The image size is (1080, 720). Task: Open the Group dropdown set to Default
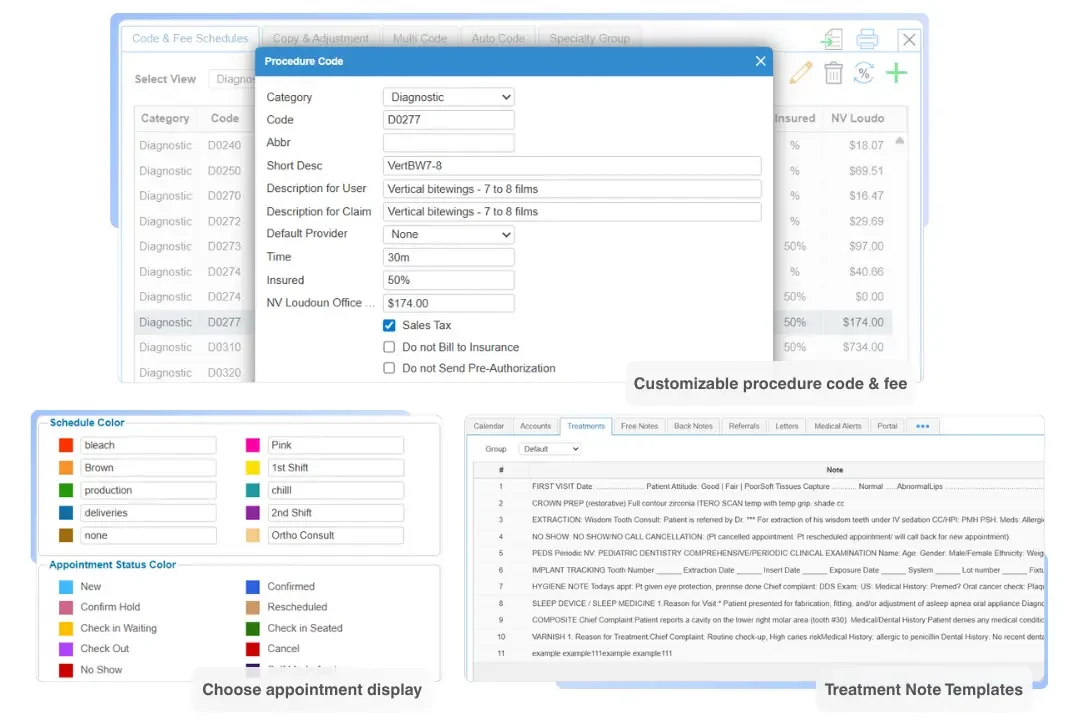click(549, 448)
